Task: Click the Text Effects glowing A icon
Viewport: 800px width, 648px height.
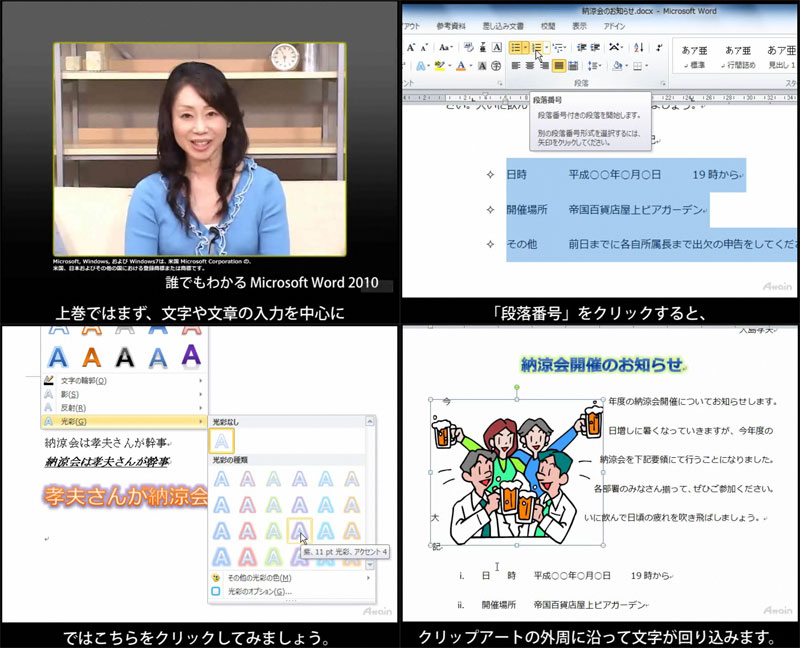Action: [420, 66]
